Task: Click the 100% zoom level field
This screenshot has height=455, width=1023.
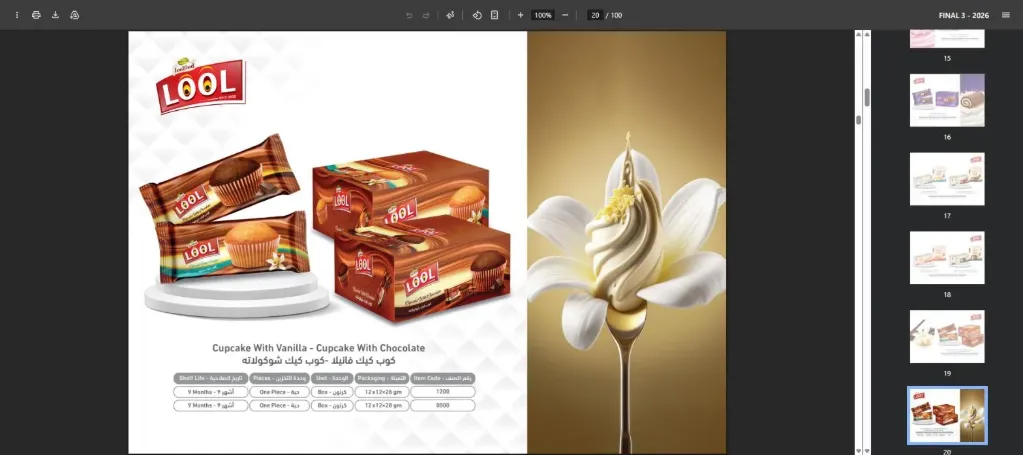Action: tap(543, 15)
